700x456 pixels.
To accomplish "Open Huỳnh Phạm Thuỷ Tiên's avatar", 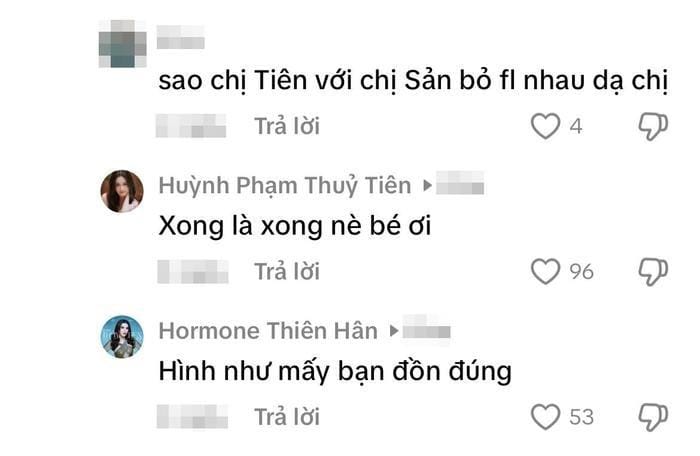I will click(x=122, y=191).
